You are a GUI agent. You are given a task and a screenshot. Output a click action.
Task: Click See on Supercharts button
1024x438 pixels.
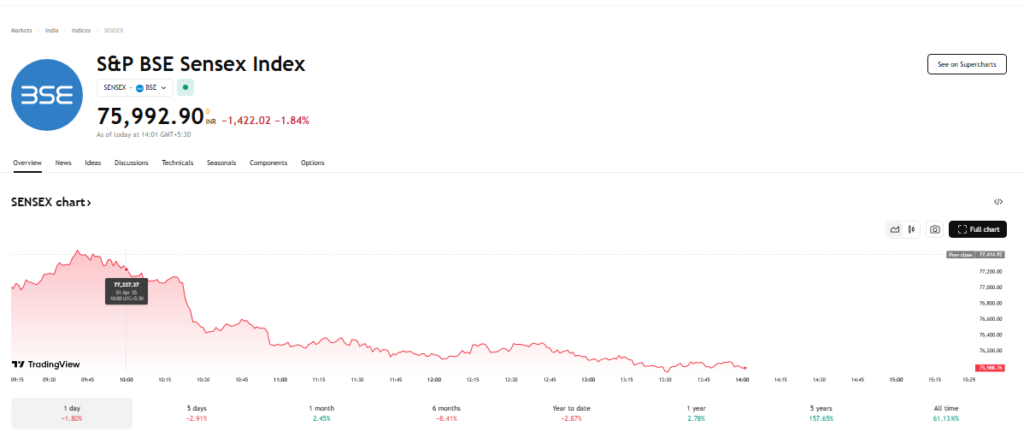click(x=967, y=65)
